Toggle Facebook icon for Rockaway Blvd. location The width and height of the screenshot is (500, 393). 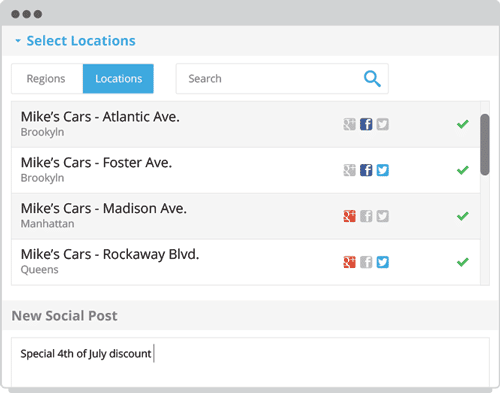pyautogui.click(x=366, y=262)
